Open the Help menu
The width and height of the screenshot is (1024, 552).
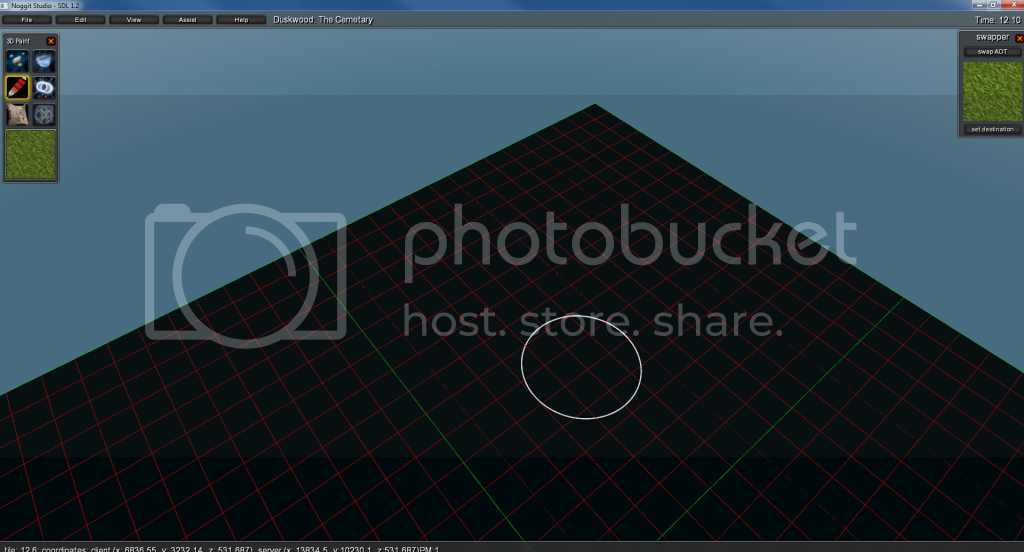click(x=241, y=20)
